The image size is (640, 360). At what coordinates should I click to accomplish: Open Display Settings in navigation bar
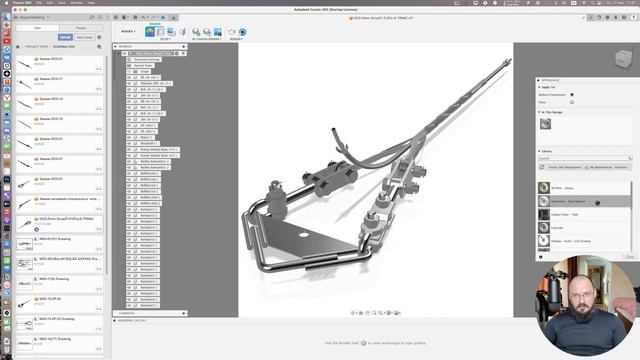389,313
